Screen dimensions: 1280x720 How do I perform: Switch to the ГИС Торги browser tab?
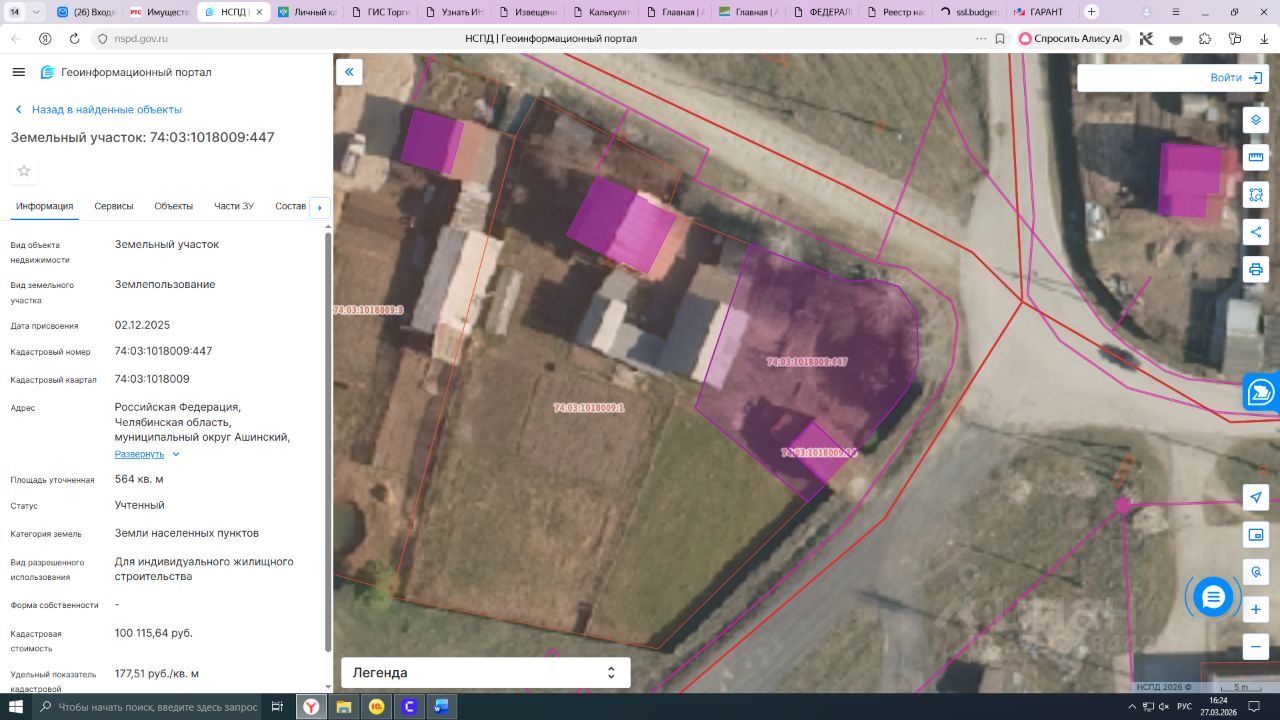click(x=378, y=12)
